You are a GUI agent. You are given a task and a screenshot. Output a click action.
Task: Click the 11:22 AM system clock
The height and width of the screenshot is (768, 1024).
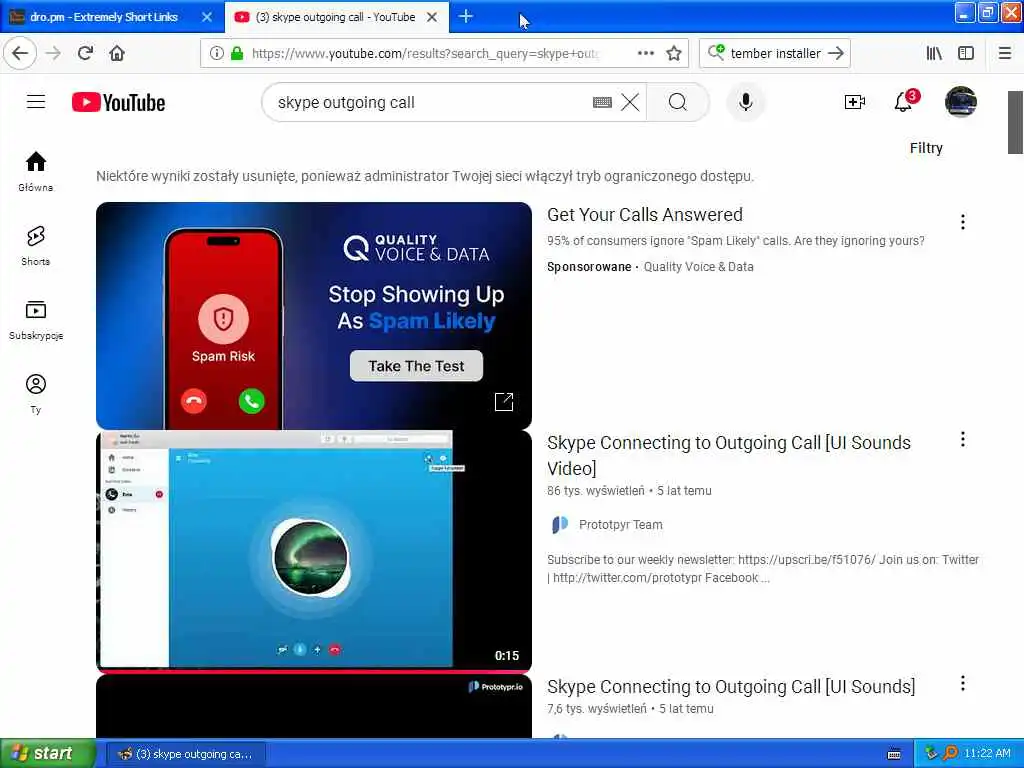click(987, 753)
